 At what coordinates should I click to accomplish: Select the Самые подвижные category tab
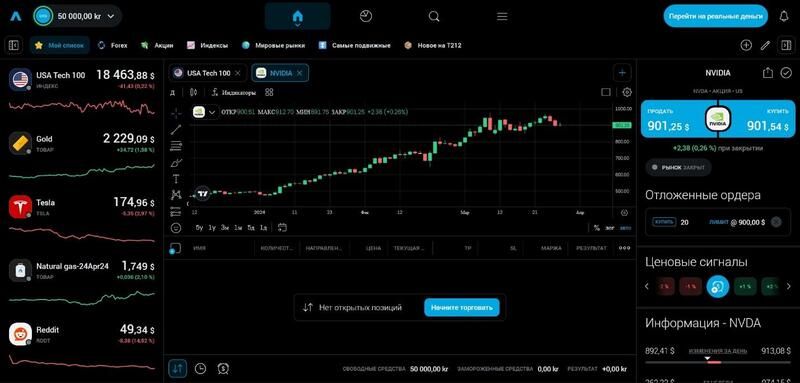(355, 45)
